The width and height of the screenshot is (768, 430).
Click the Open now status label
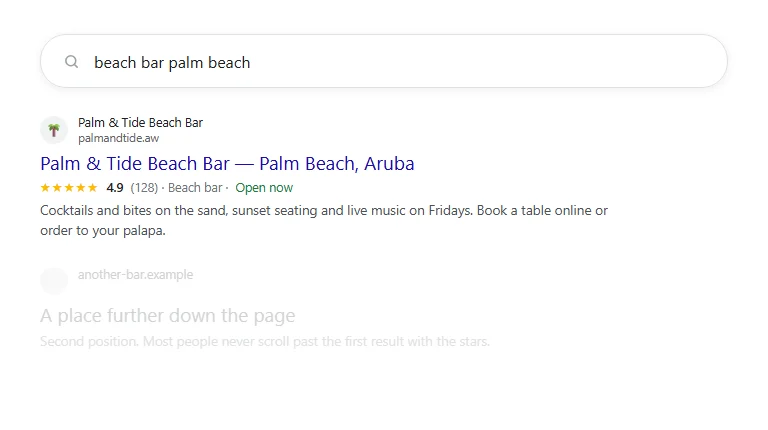point(264,188)
